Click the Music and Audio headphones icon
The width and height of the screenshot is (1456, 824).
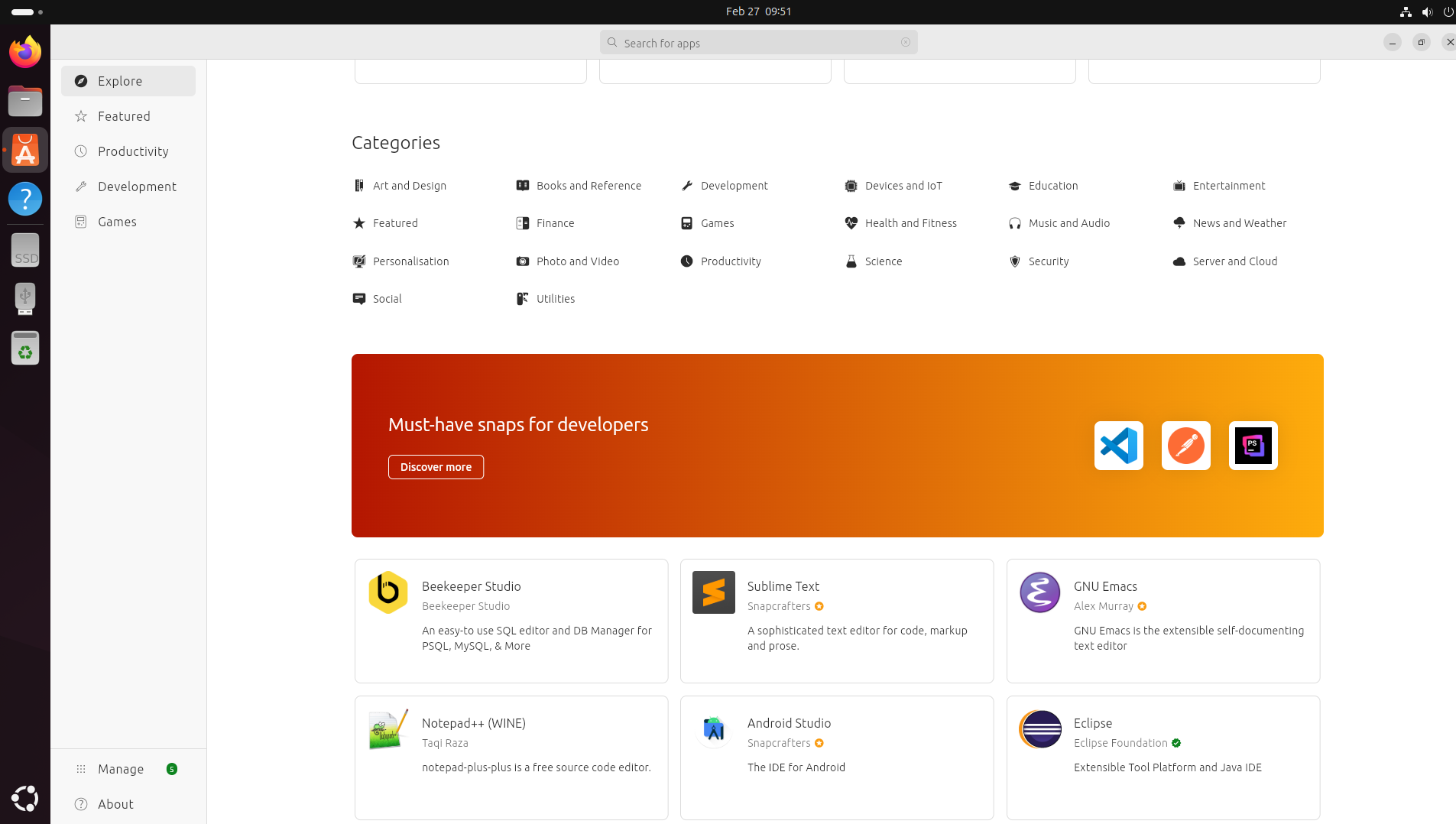pyautogui.click(x=1015, y=223)
